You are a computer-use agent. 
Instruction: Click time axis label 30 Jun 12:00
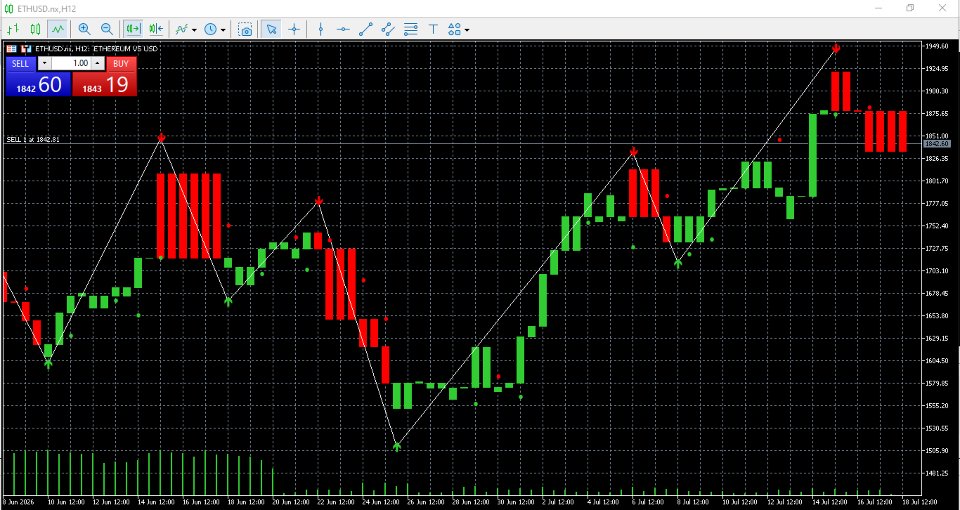point(516,502)
